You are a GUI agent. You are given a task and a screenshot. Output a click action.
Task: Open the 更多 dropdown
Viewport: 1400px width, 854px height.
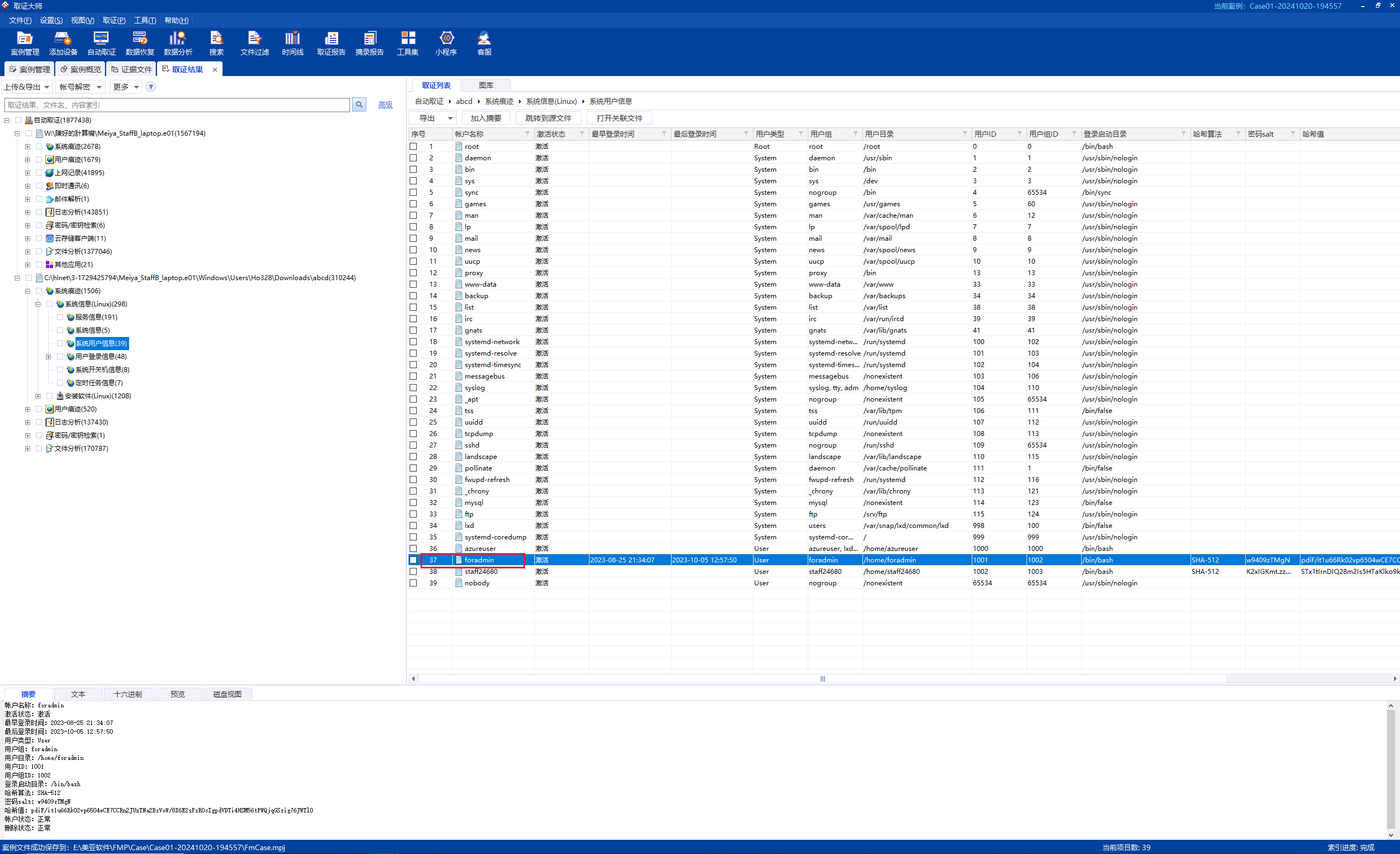pyautogui.click(x=126, y=87)
